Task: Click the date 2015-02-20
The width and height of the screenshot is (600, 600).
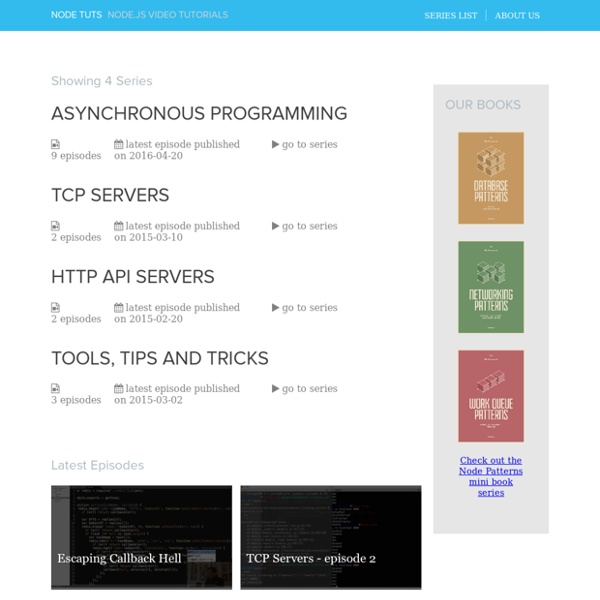Action: pos(156,319)
